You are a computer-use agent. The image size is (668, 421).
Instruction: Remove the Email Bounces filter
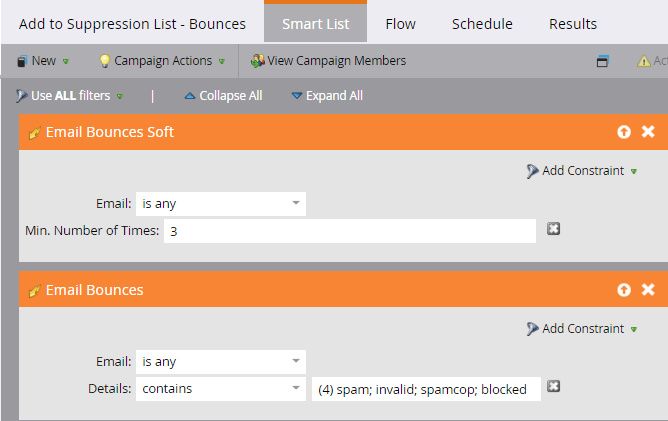click(x=648, y=290)
